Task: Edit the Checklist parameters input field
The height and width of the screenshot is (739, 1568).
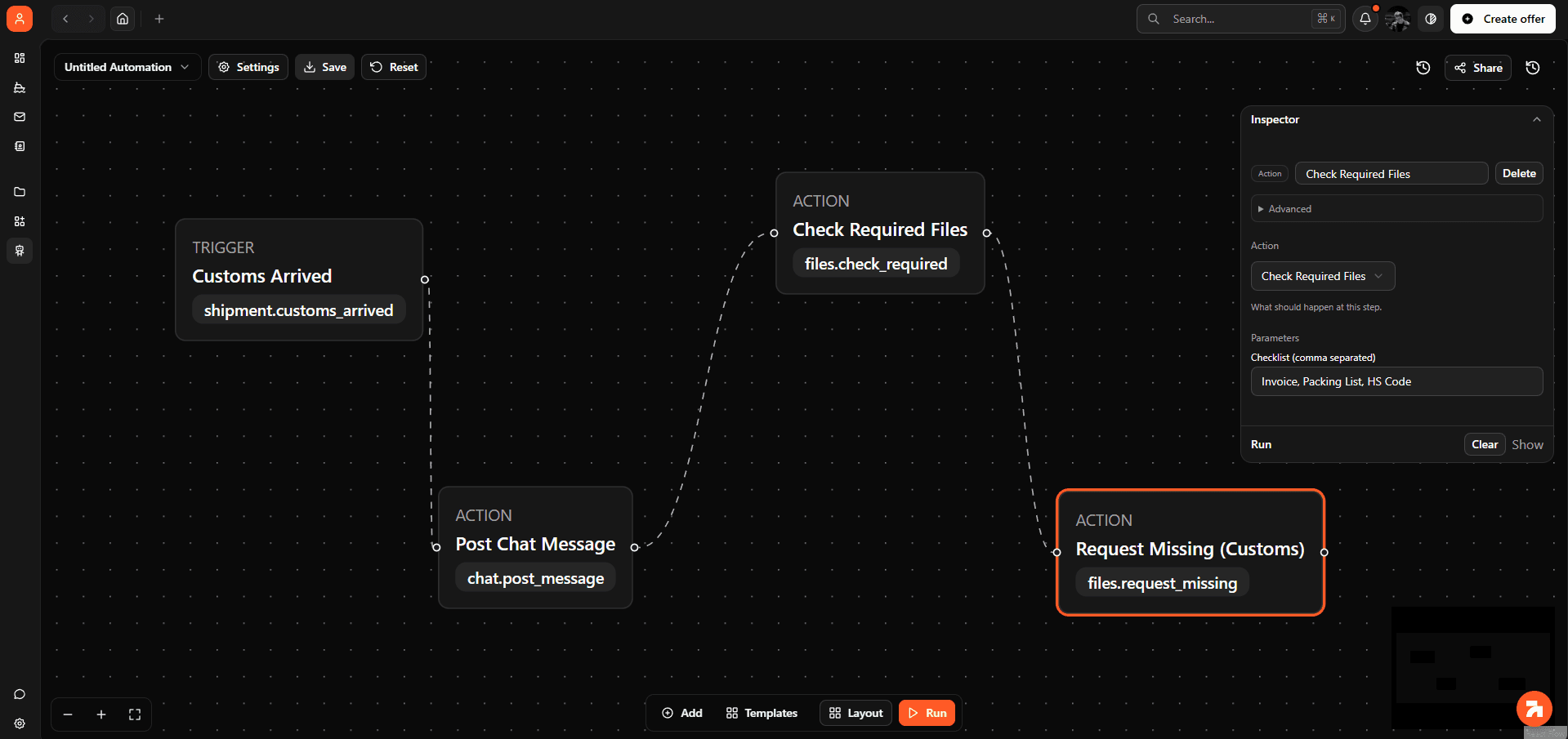Action: coord(1396,381)
